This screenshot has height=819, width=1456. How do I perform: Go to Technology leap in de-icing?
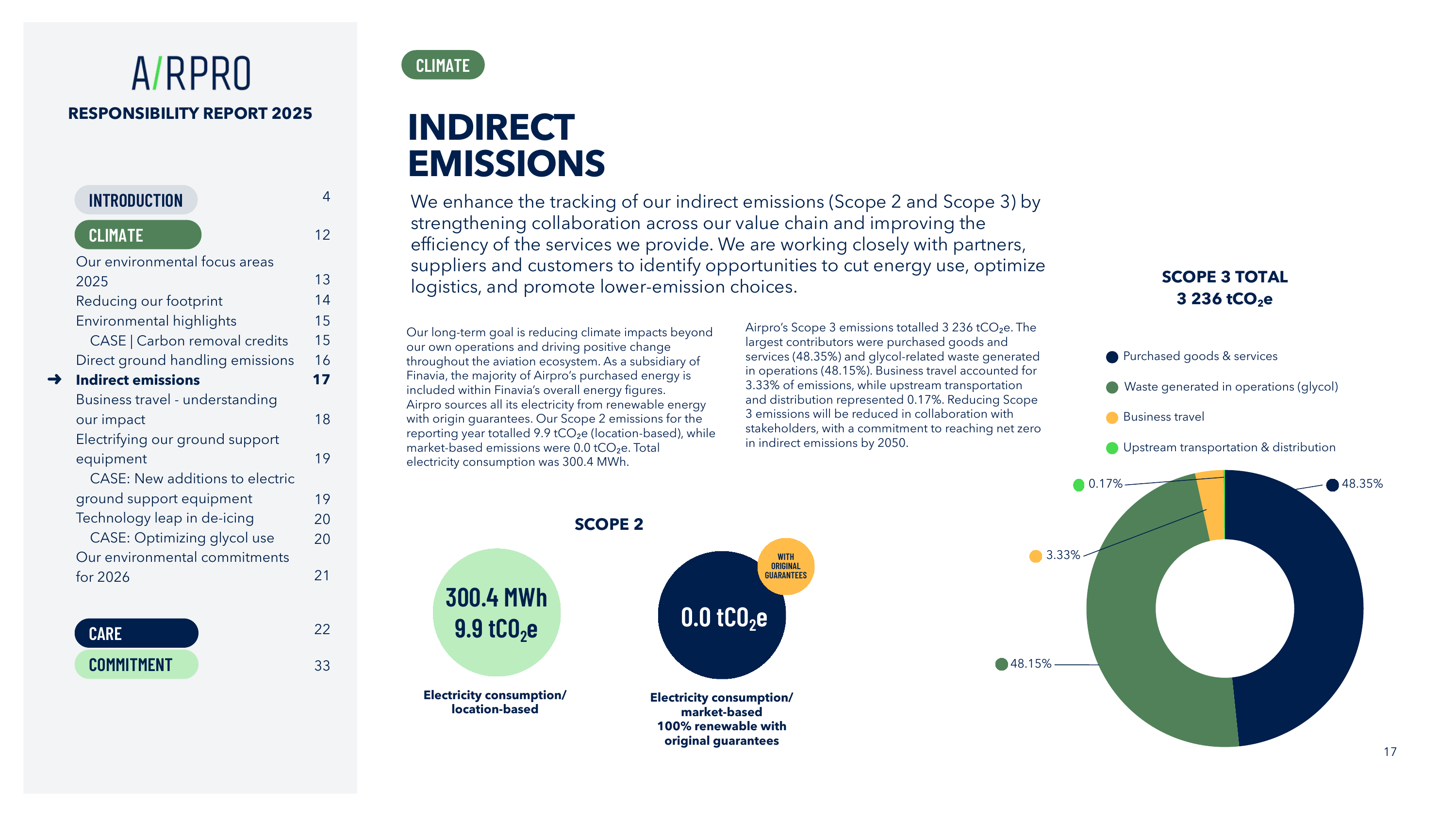coord(165,518)
